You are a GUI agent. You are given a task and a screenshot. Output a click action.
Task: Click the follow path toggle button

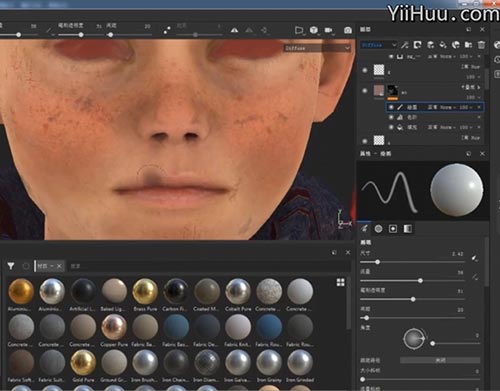click(440, 360)
